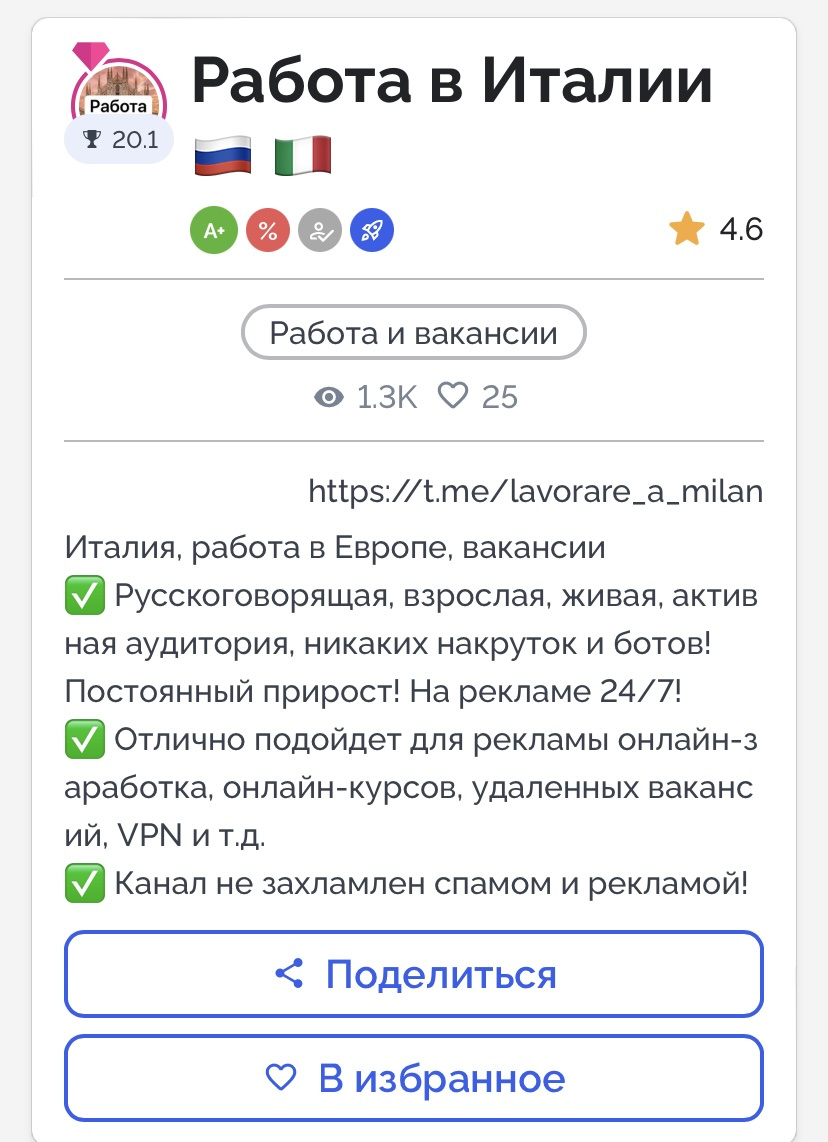This screenshot has height=1142, width=828.
Task: Select the Работа и вакансии category tag
Action: click(413, 332)
